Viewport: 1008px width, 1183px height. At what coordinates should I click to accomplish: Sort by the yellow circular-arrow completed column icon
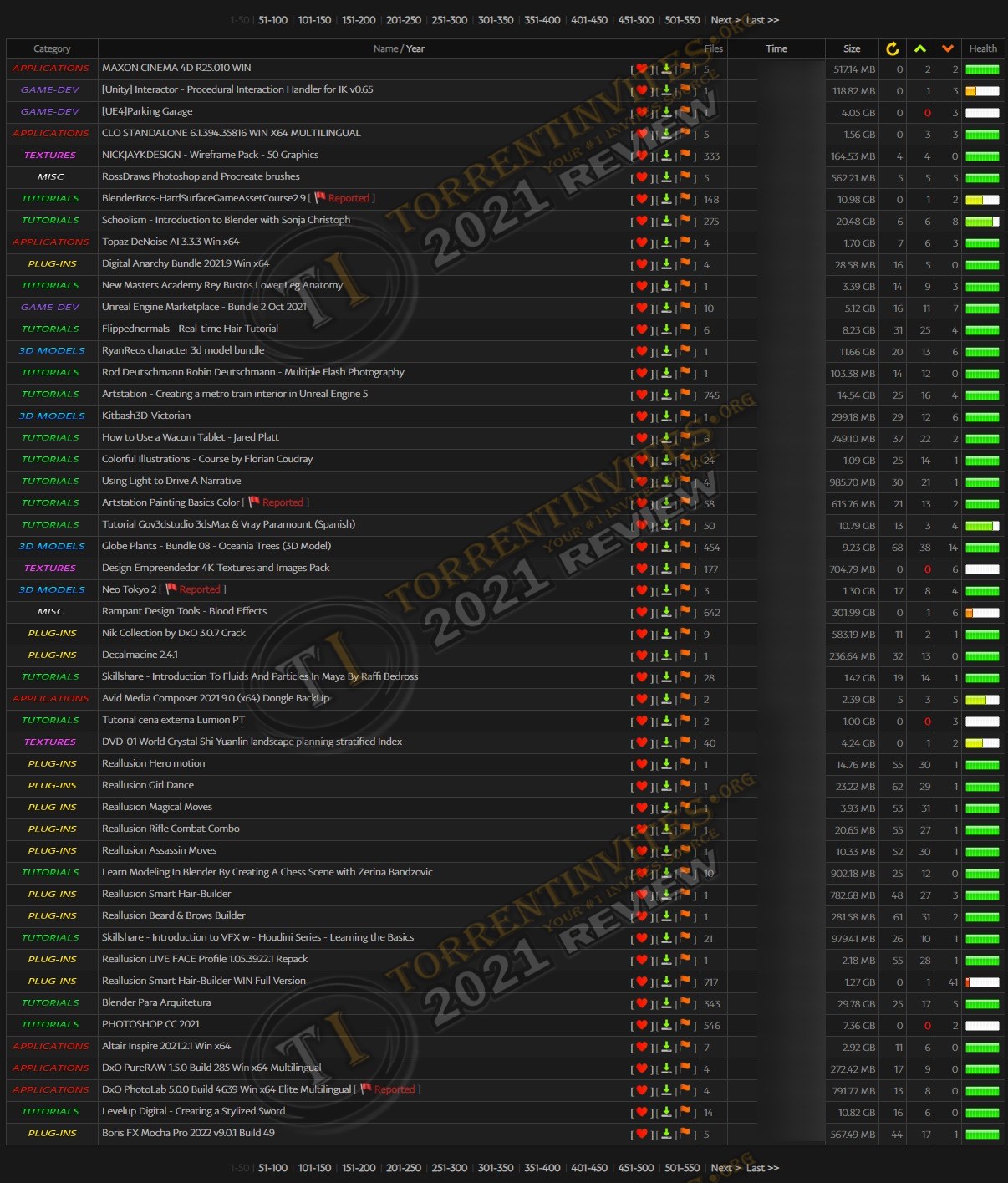point(892,48)
